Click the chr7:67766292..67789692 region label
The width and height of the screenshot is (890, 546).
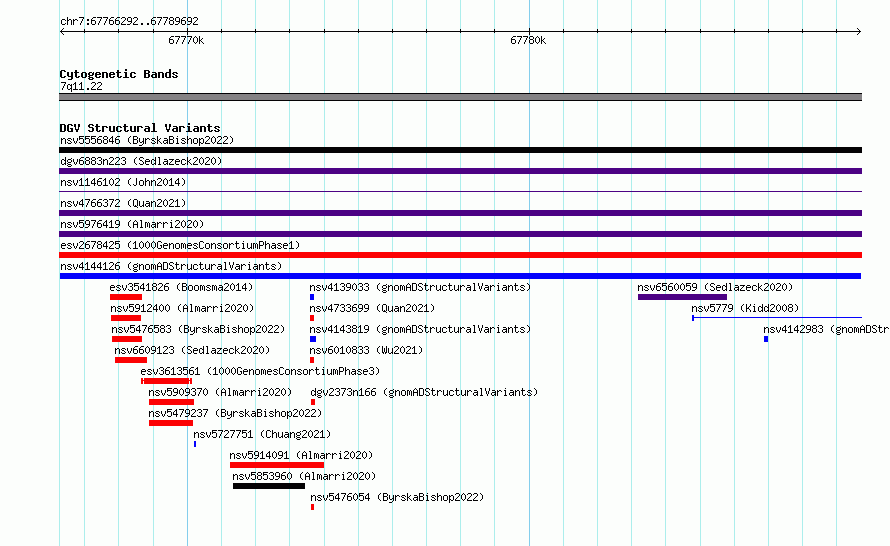pyautogui.click(x=129, y=21)
